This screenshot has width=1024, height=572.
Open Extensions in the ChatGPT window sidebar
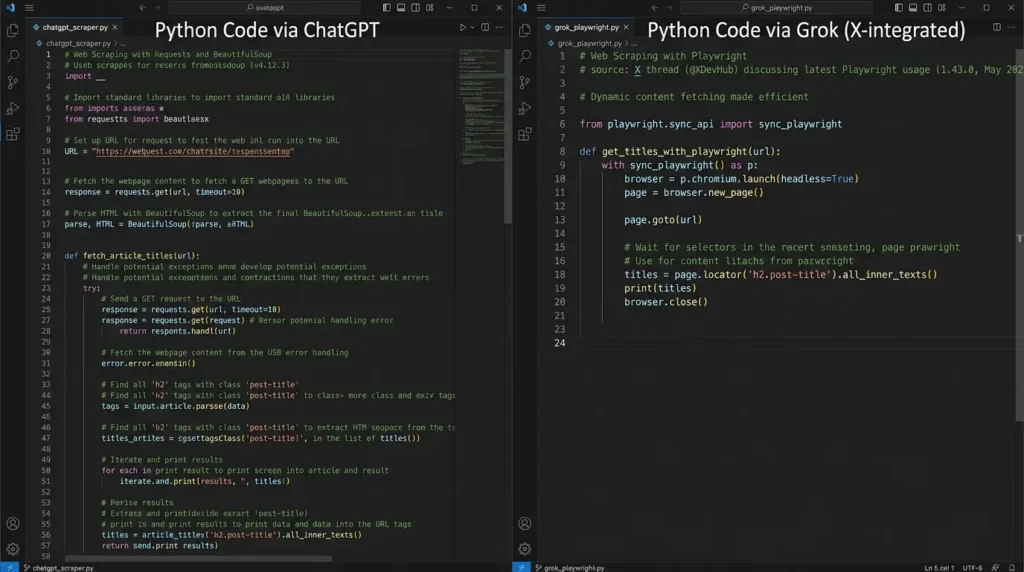click(12, 135)
